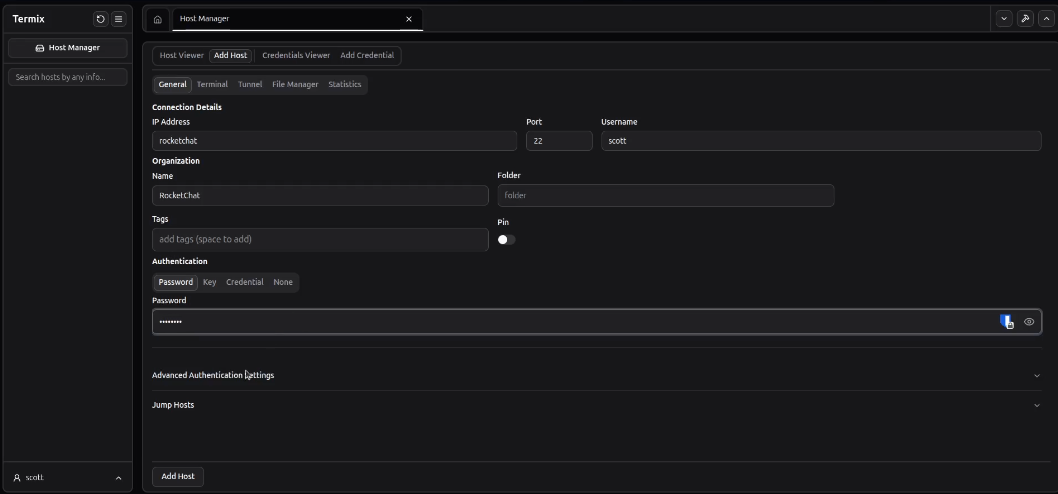Open the sidebar hamburger menu icon

coord(118,19)
